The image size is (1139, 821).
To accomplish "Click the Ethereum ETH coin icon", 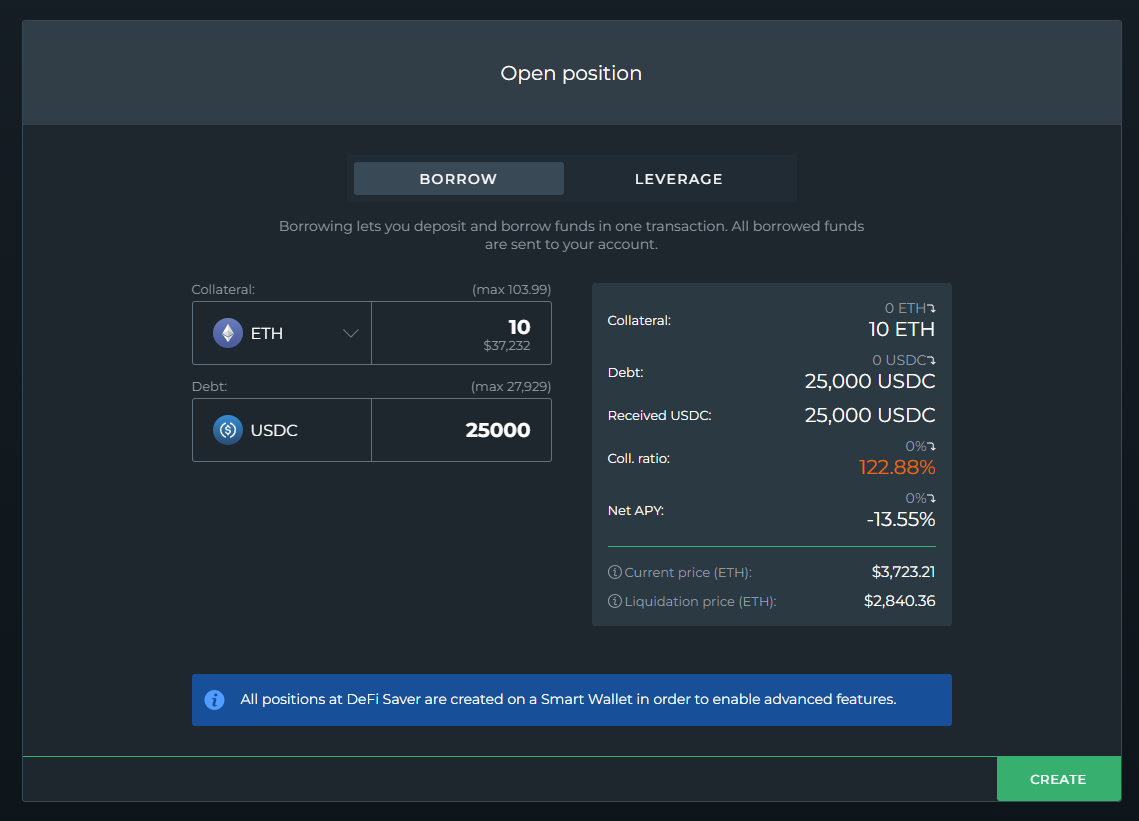I will click(x=228, y=333).
